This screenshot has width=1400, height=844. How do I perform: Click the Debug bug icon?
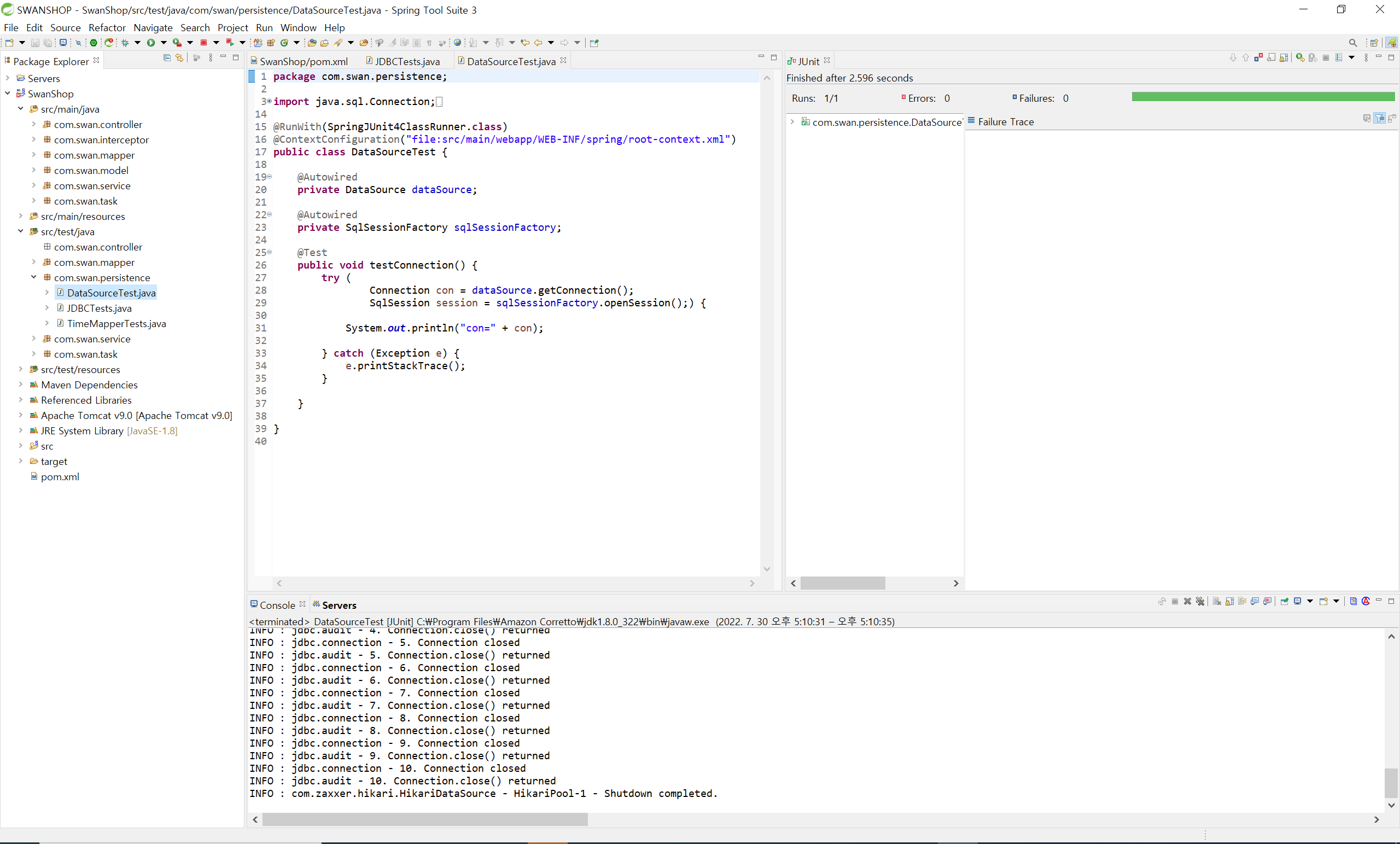(x=125, y=43)
